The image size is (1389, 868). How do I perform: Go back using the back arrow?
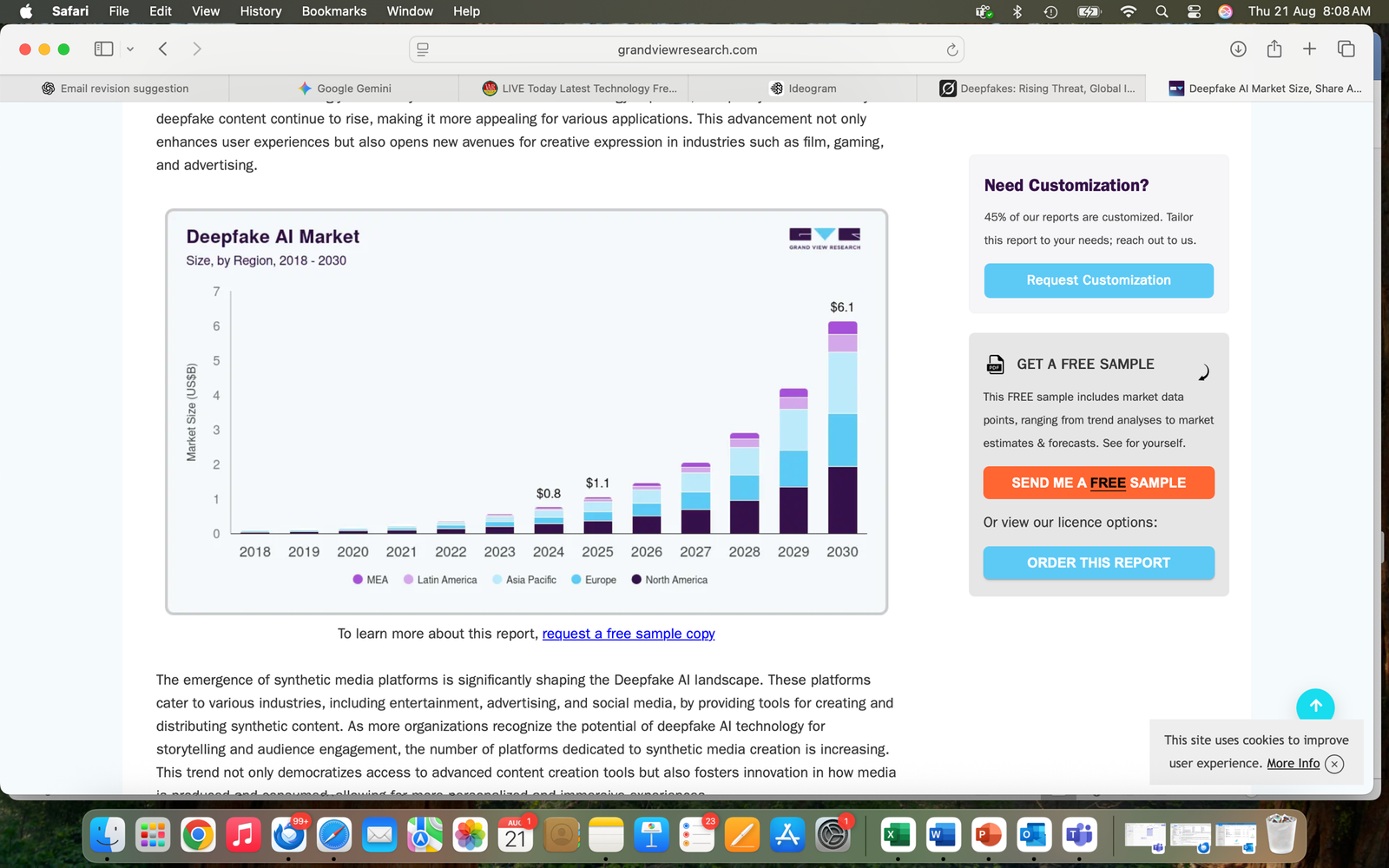[163, 49]
